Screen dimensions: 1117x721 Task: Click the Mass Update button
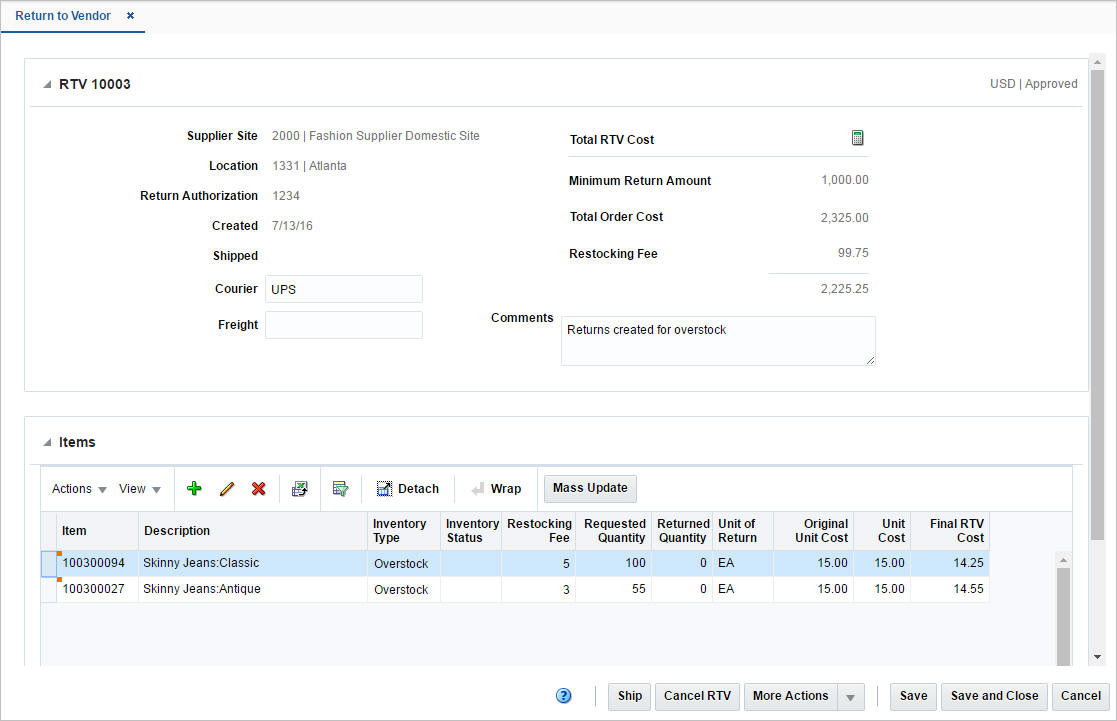click(x=591, y=488)
